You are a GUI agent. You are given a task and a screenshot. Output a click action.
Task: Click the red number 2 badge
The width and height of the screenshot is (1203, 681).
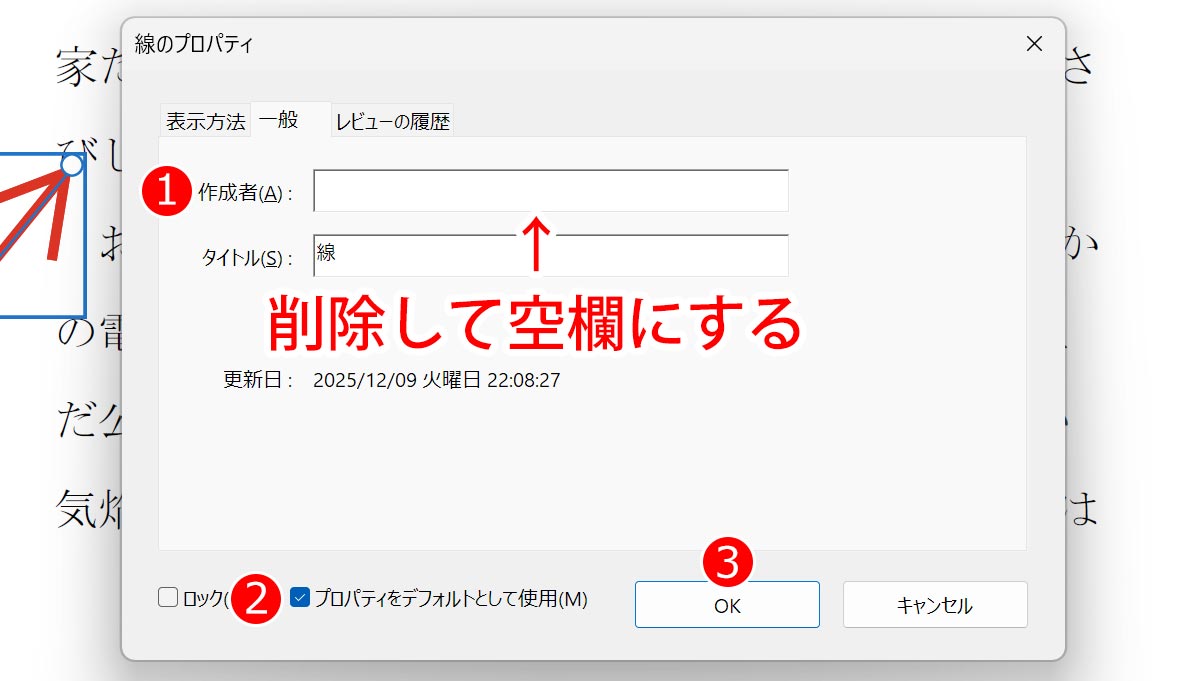256,599
